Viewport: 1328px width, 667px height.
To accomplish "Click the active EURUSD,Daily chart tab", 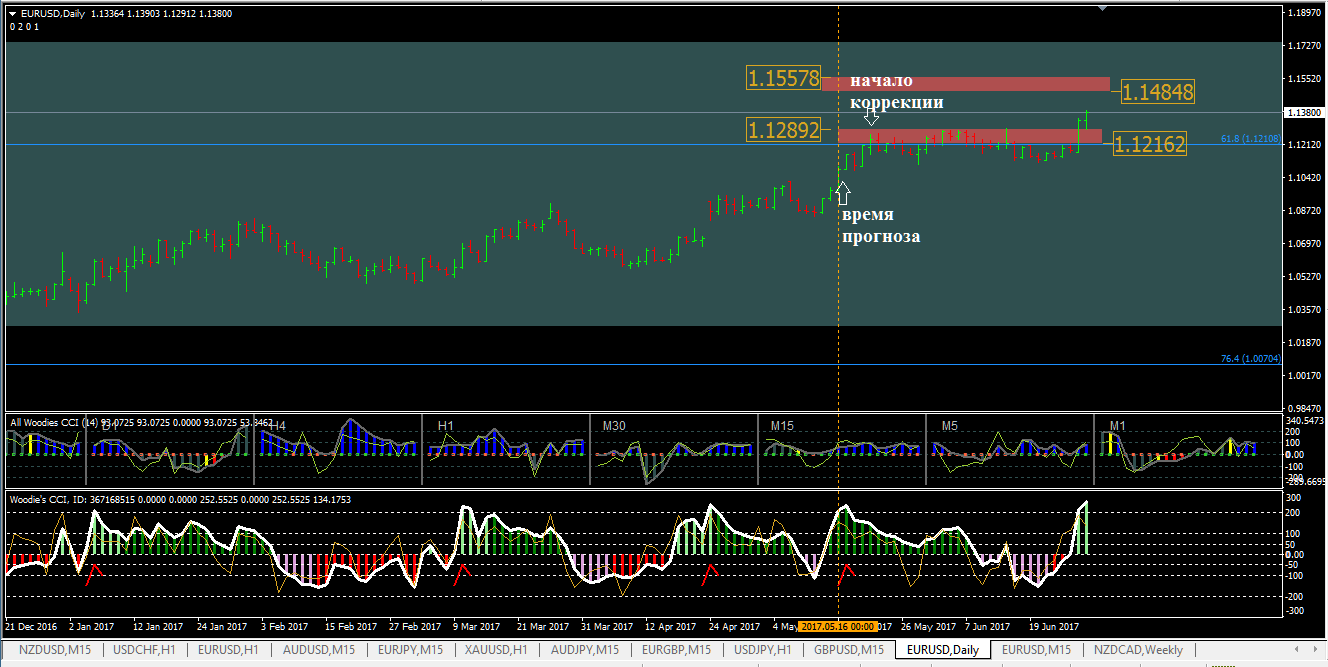I will click(x=941, y=650).
